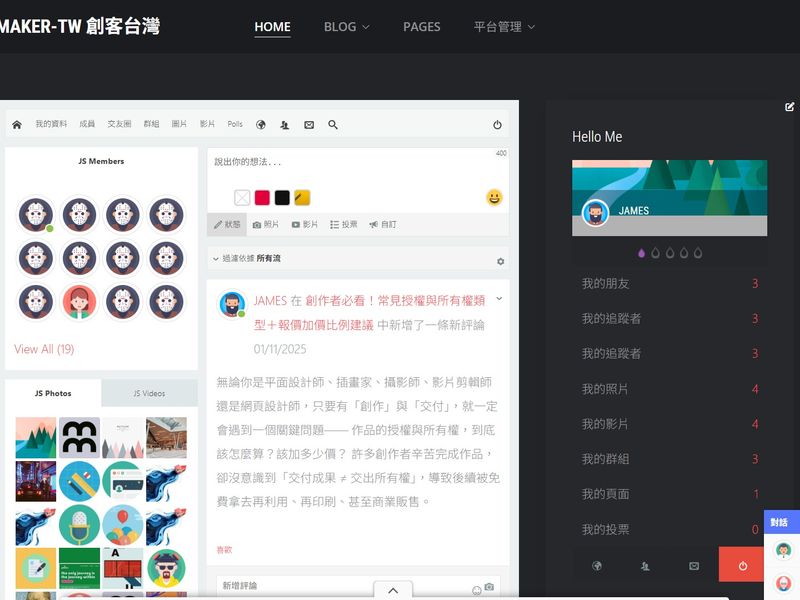Switch to JS Videos tab
800x600 pixels.
point(149,393)
